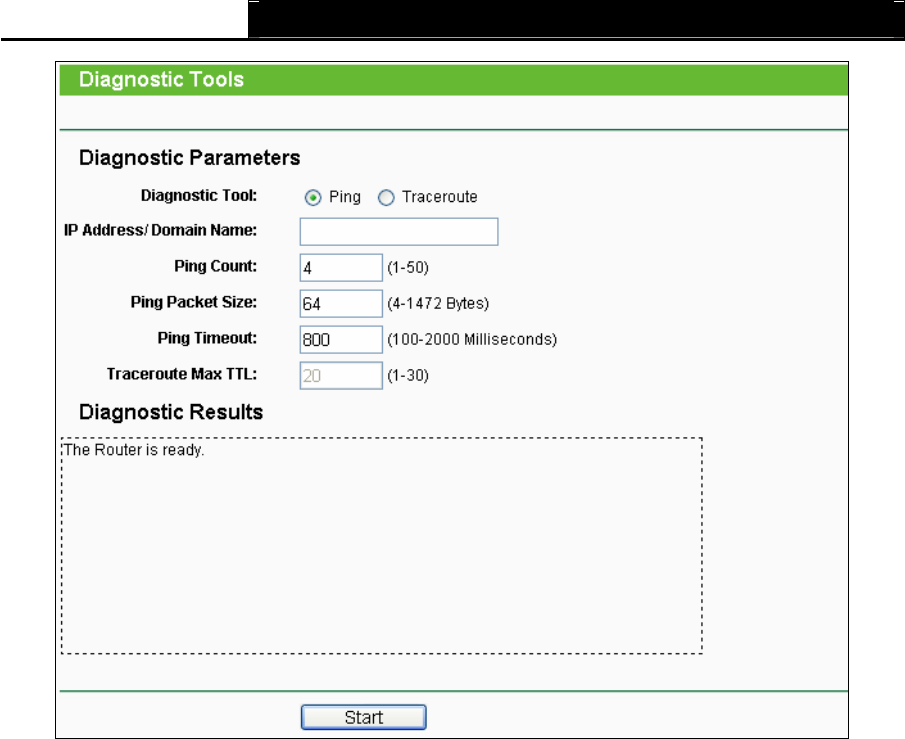The width and height of the screenshot is (905, 739).
Task: Click the Diagnostic Tools header title
Action: [x=161, y=80]
